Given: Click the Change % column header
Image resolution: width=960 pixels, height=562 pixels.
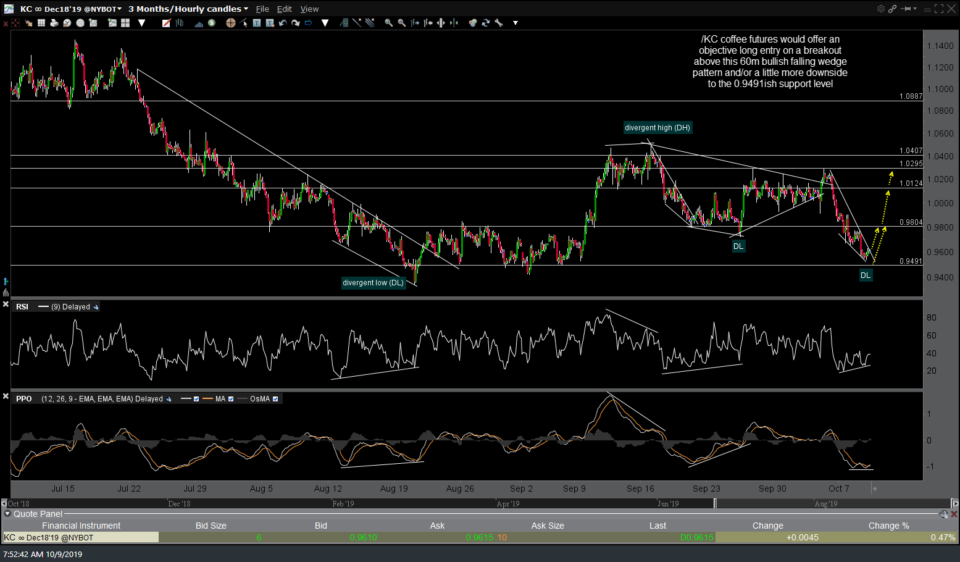Looking at the screenshot, I should coord(888,525).
